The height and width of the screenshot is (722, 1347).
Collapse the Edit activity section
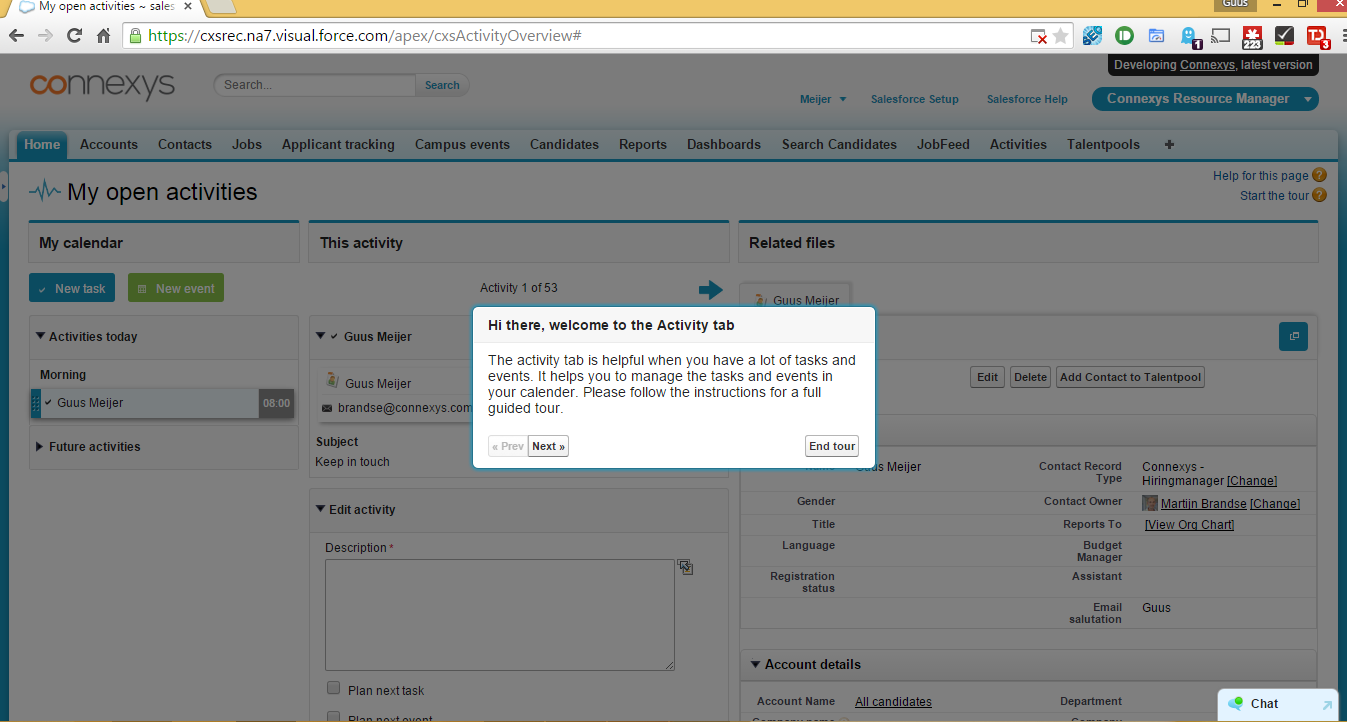pyautogui.click(x=320, y=509)
